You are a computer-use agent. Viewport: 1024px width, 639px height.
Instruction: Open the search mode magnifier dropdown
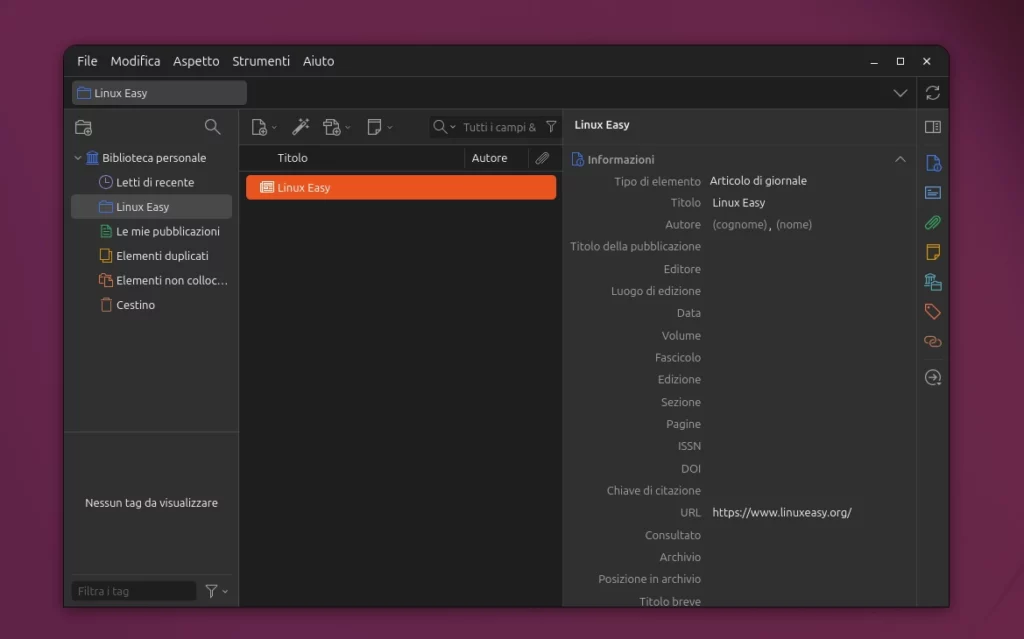click(x=444, y=127)
